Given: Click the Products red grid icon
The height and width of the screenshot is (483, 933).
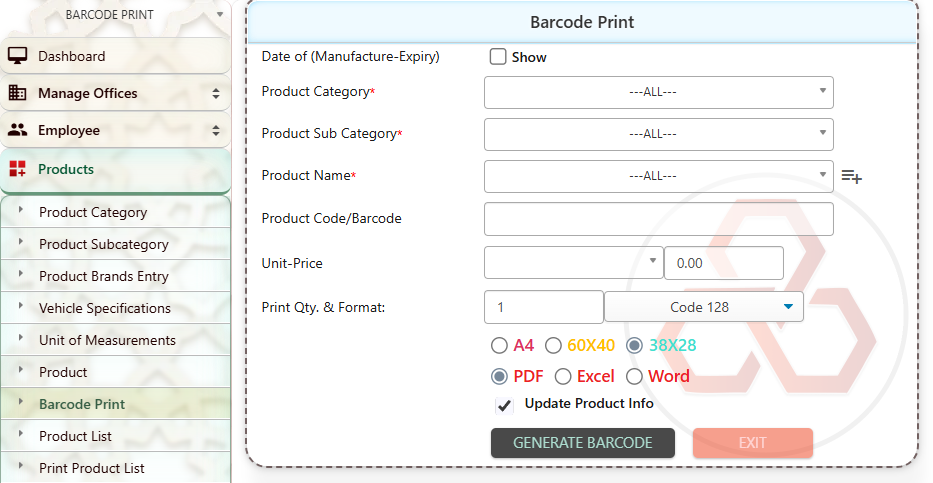Looking at the screenshot, I should (17, 169).
